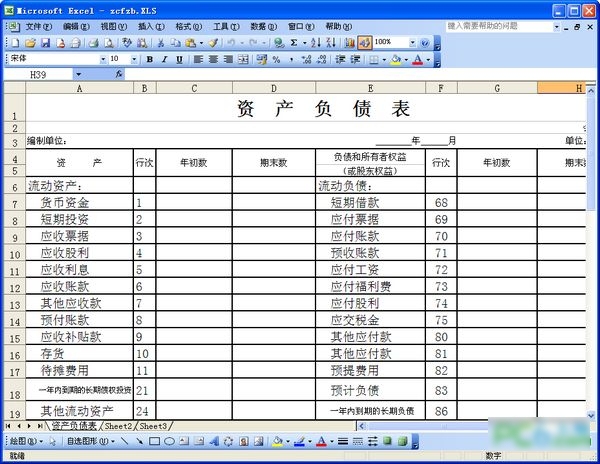The height and width of the screenshot is (464, 600).
Task: Toggle Italic formatting
Action: pos(163,59)
